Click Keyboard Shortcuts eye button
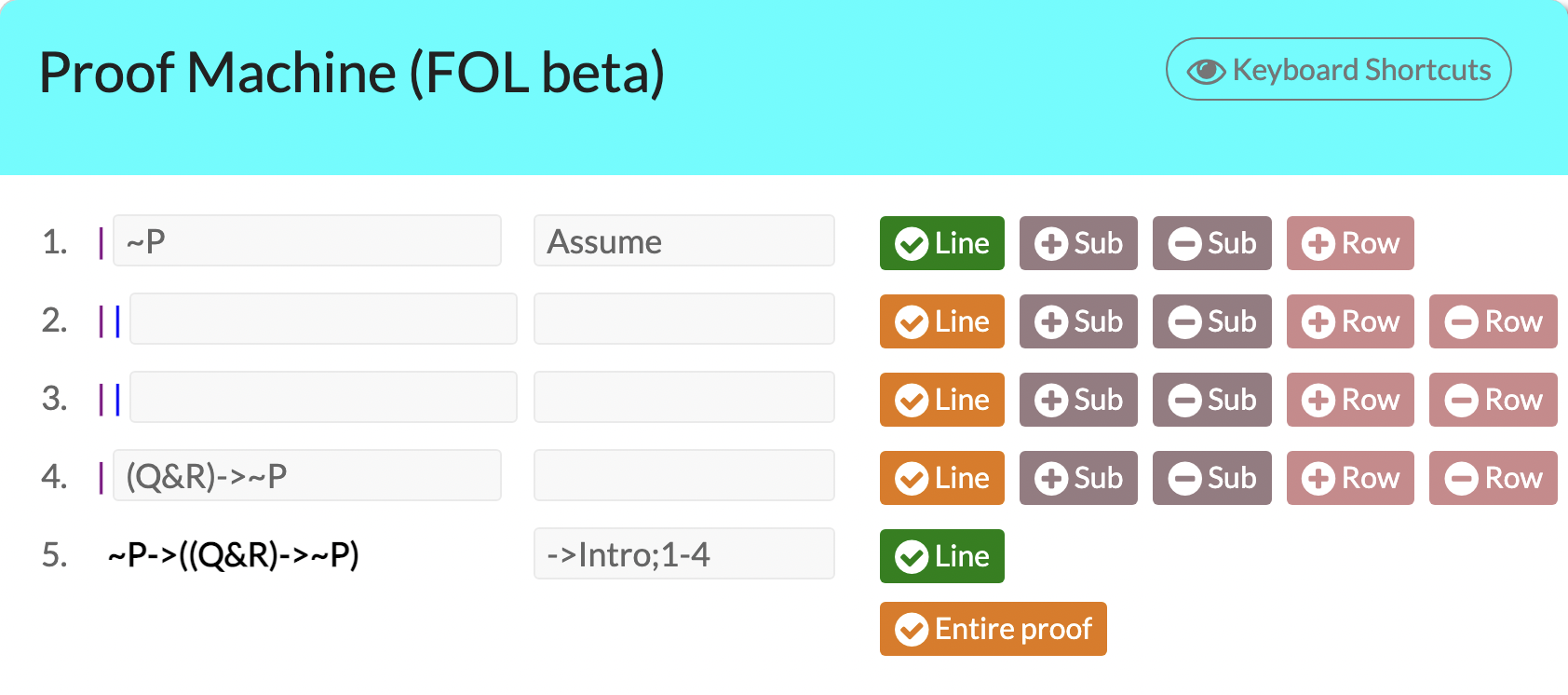The width and height of the screenshot is (1568, 695). pos(1338,70)
